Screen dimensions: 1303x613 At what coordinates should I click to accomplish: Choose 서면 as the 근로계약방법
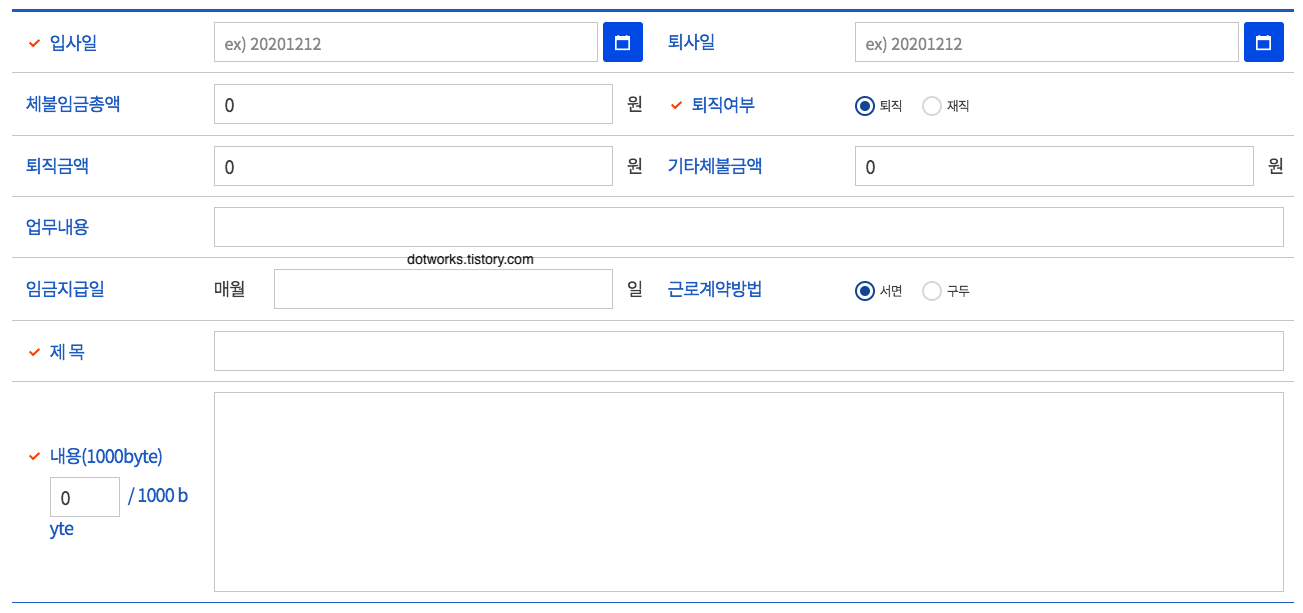[865, 290]
